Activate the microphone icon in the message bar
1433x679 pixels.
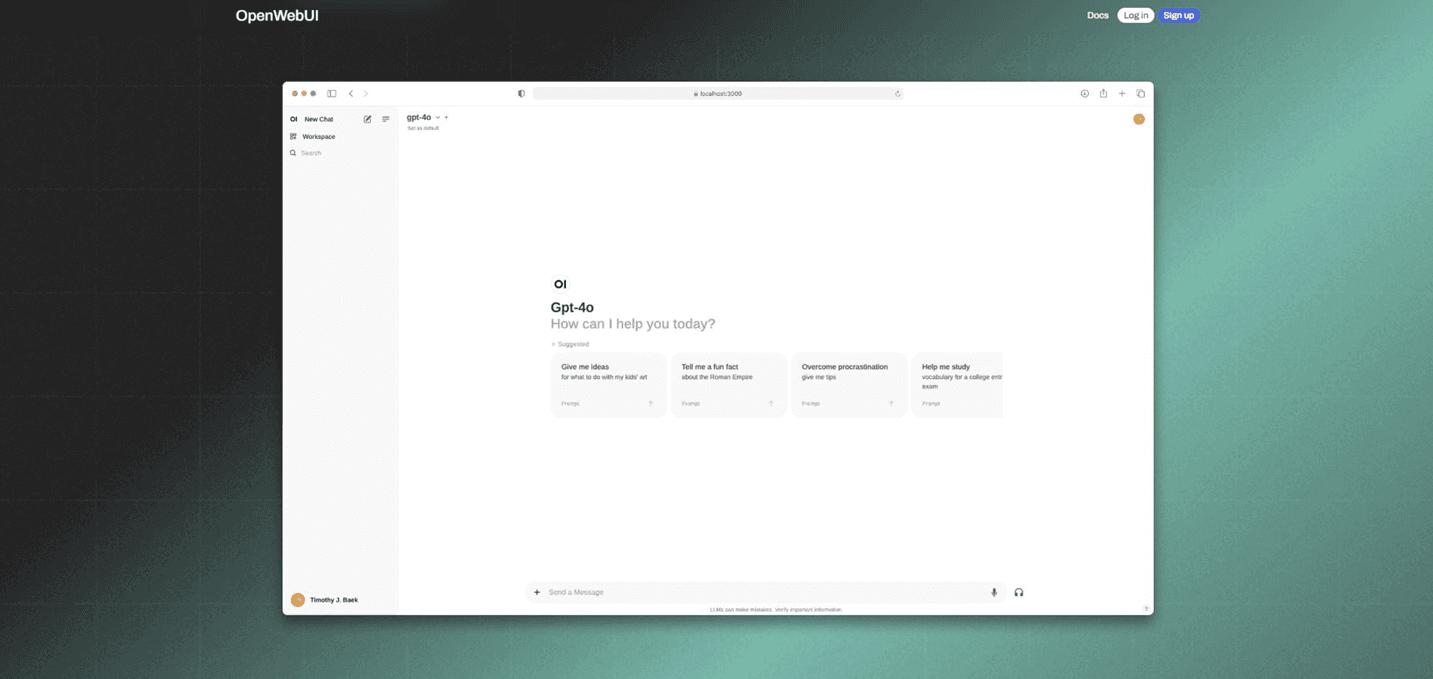pyautogui.click(x=994, y=592)
